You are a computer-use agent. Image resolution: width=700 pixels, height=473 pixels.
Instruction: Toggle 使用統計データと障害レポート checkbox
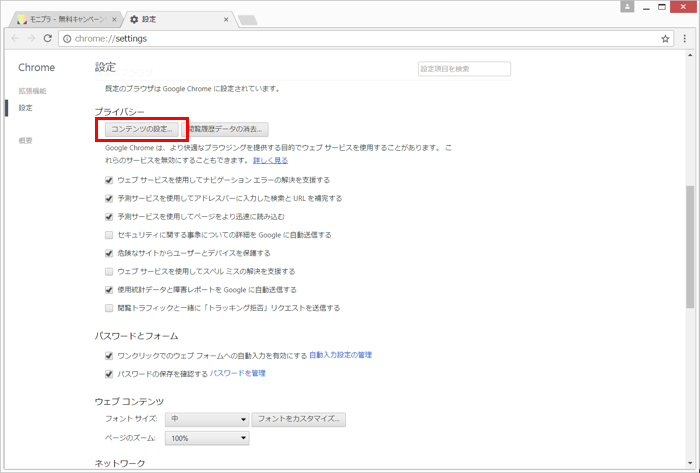pos(109,290)
